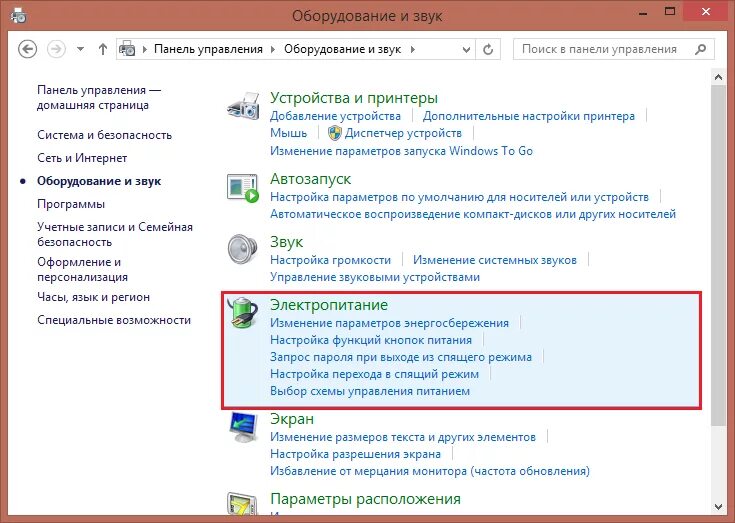Open Диспетчер устройств link
The width and height of the screenshot is (735, 523).
click(403, 133)
